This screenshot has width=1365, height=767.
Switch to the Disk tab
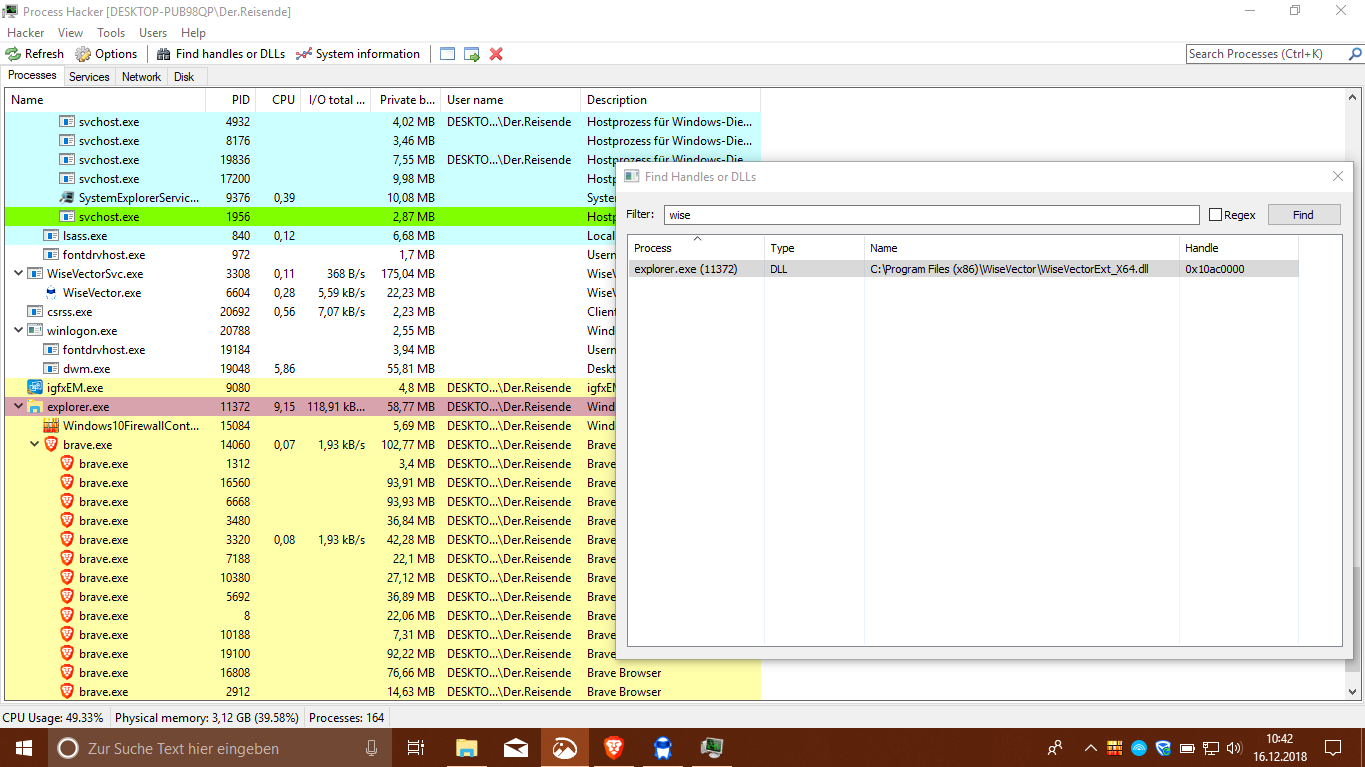(x=184, y=77)
